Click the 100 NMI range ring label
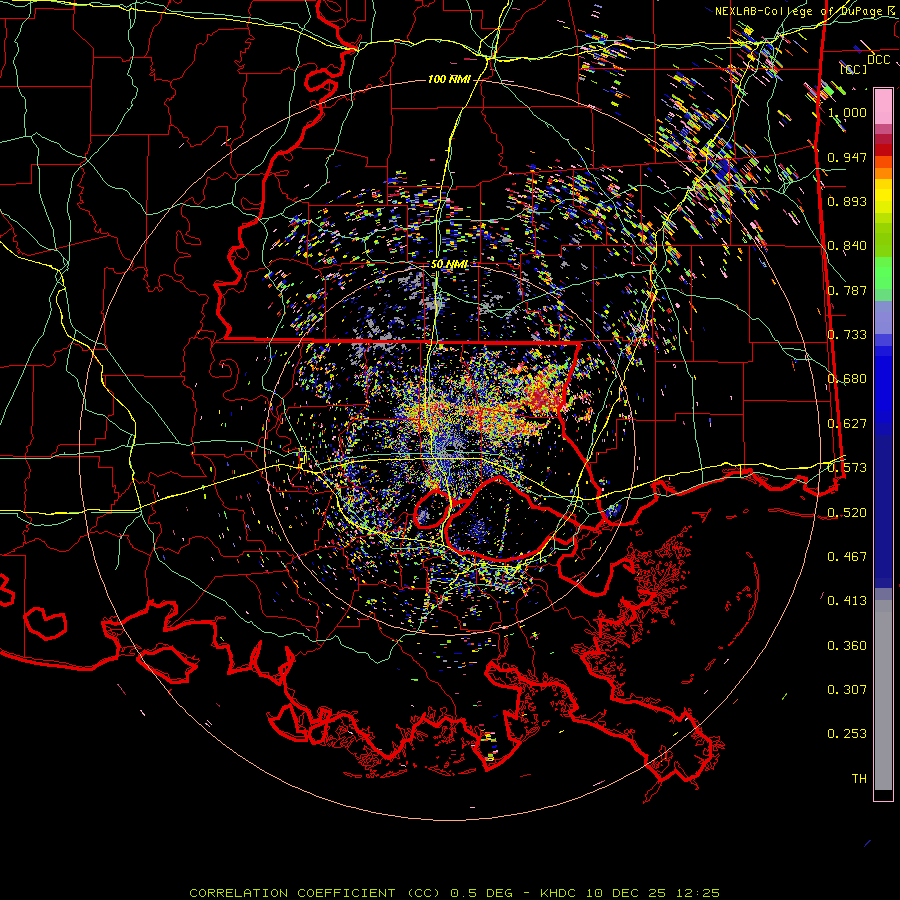This screenshot has height=900, width=900. point(449,79)
